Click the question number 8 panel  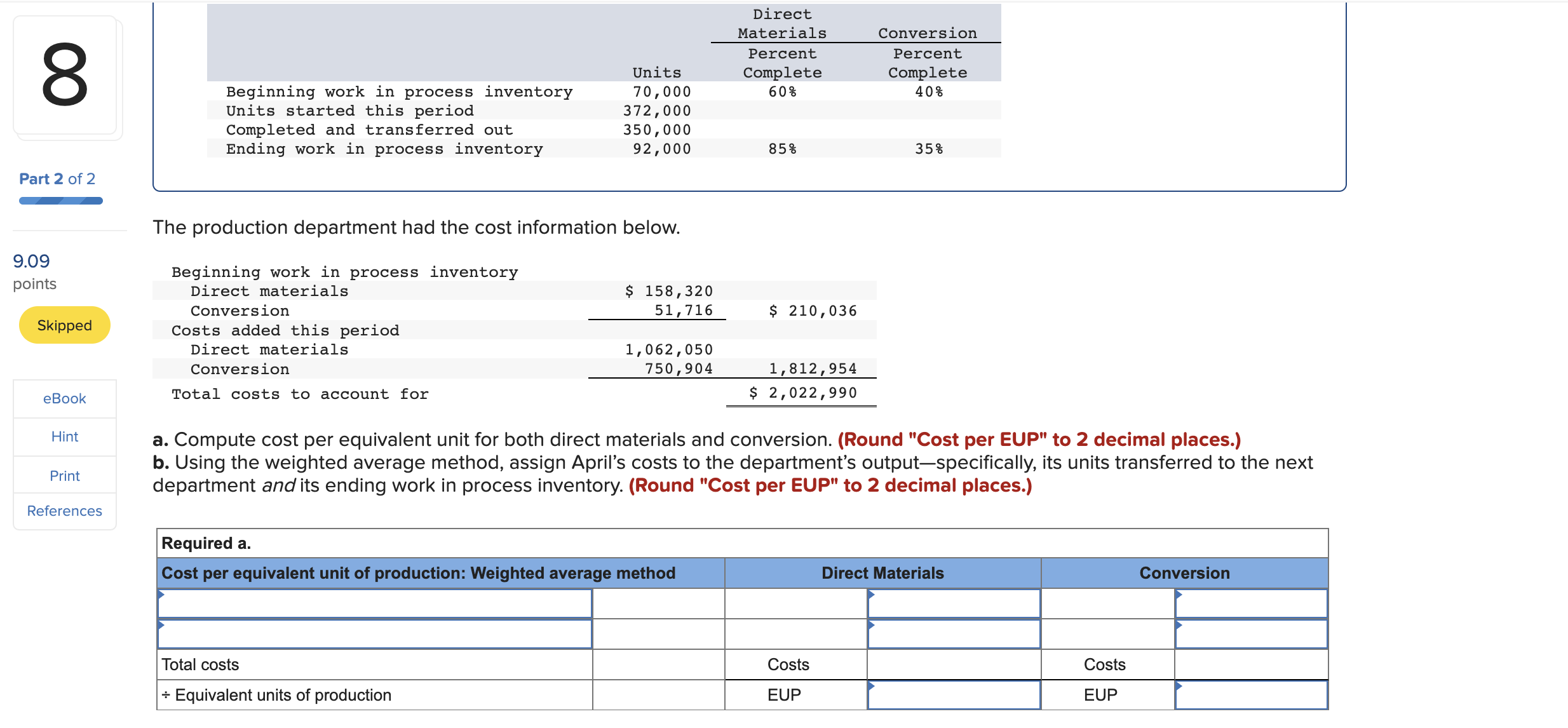click(67, 76)
